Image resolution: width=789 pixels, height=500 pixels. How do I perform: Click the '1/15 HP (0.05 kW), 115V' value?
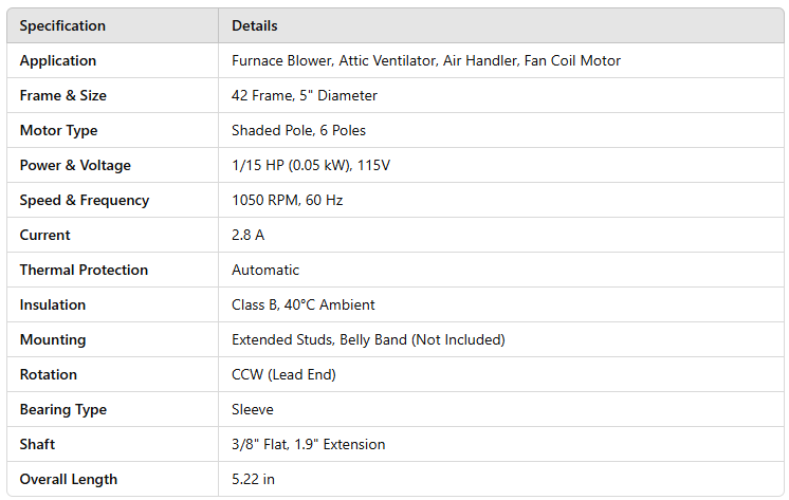pyautogui.click(x=311, y=166)
